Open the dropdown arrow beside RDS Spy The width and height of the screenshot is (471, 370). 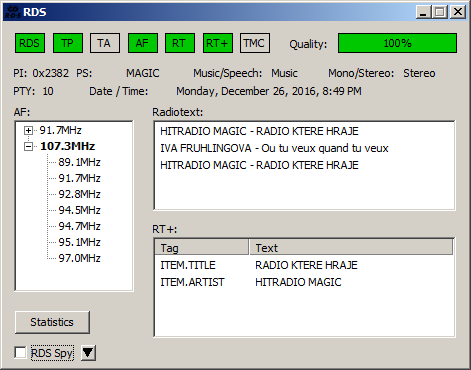88,353
